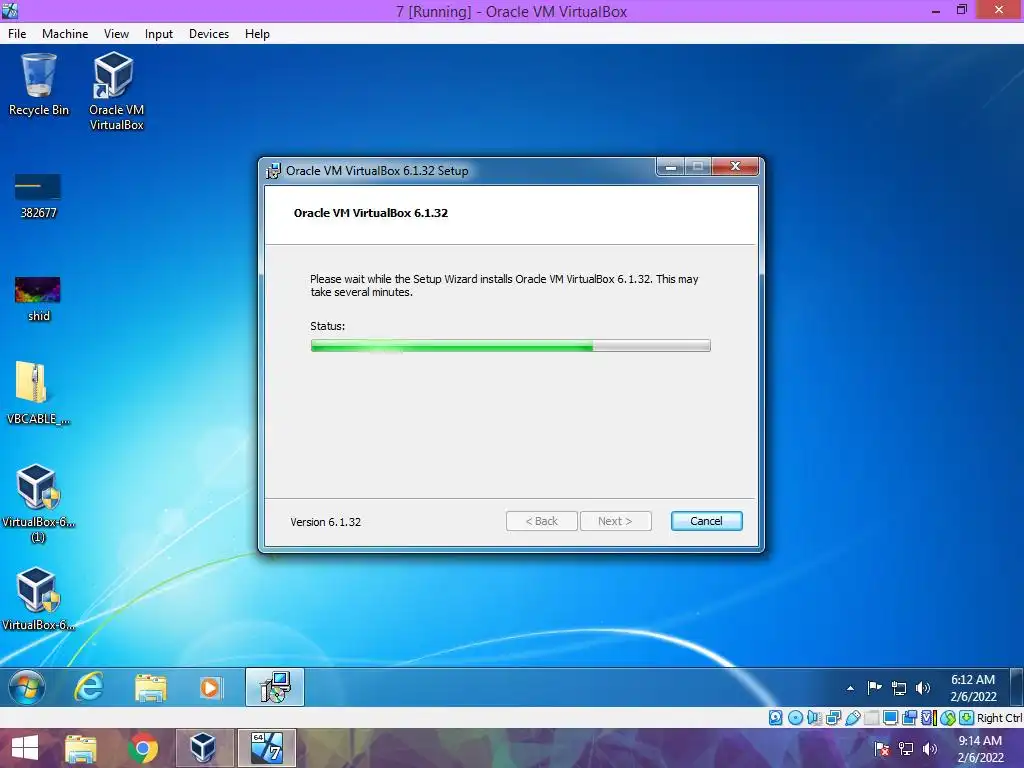The height and width of the screenshot is (768, 1024).
Task: Click the Setup installer taskbar button
Action: click(x=275, y=687)
